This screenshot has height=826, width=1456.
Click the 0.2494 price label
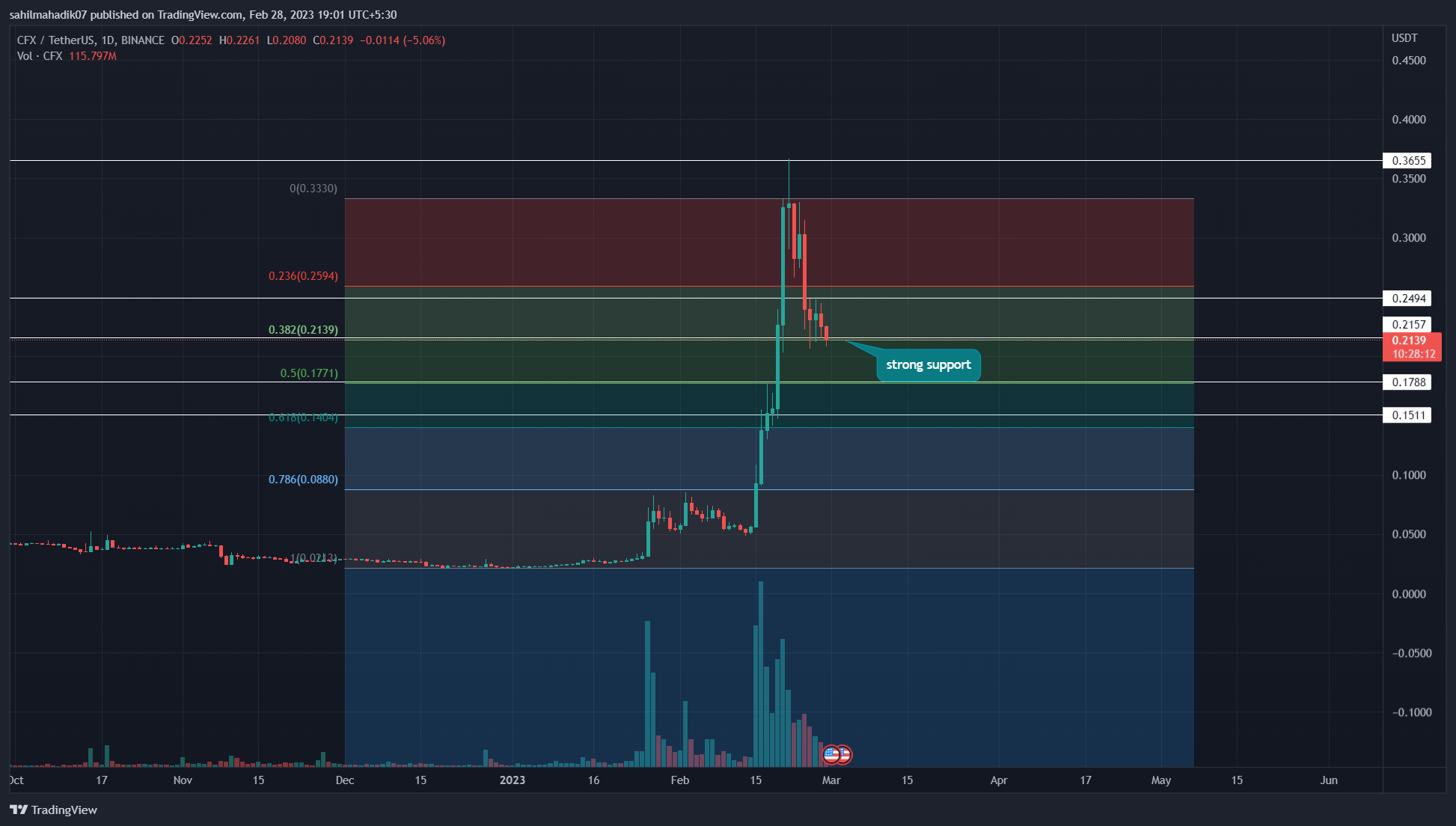tap(1407, 299)
